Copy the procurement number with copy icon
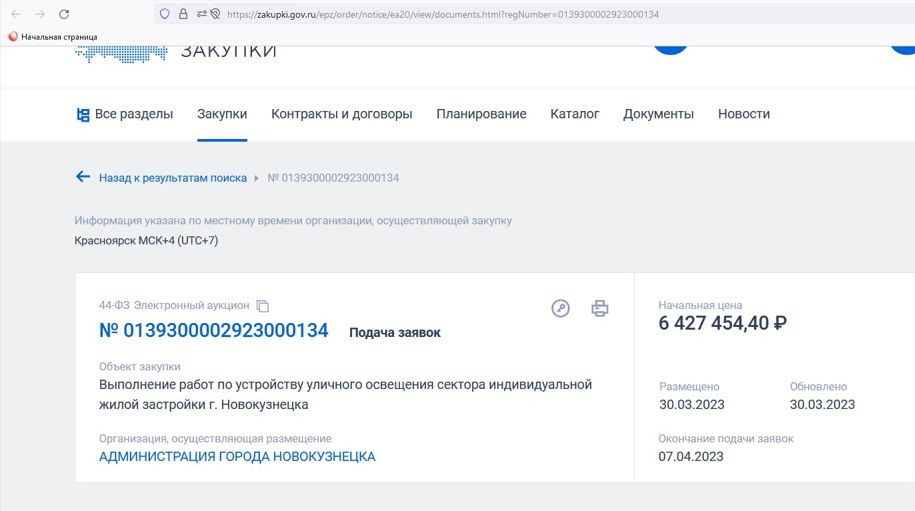Screen dimensions: 915x511 click(263, 306)
